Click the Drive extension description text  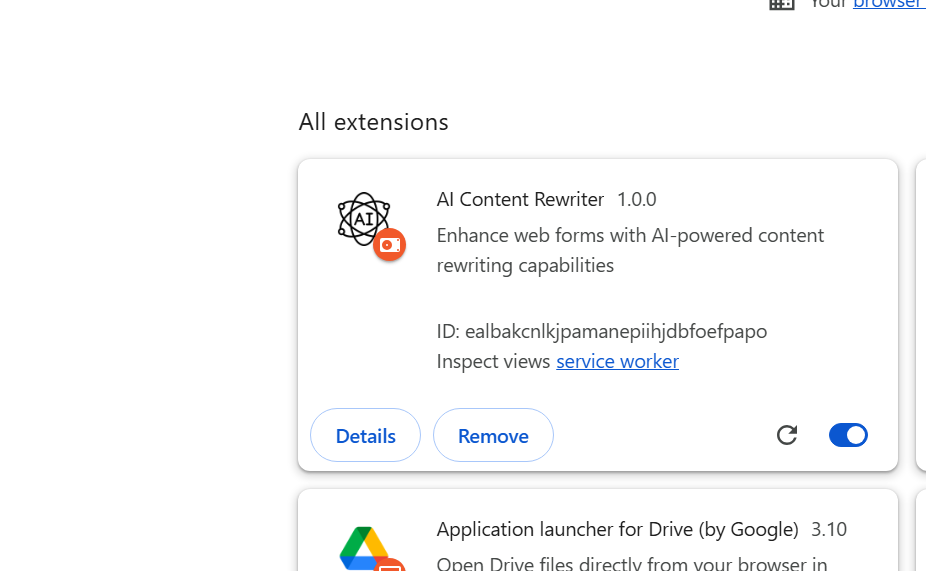coord(631,564)
